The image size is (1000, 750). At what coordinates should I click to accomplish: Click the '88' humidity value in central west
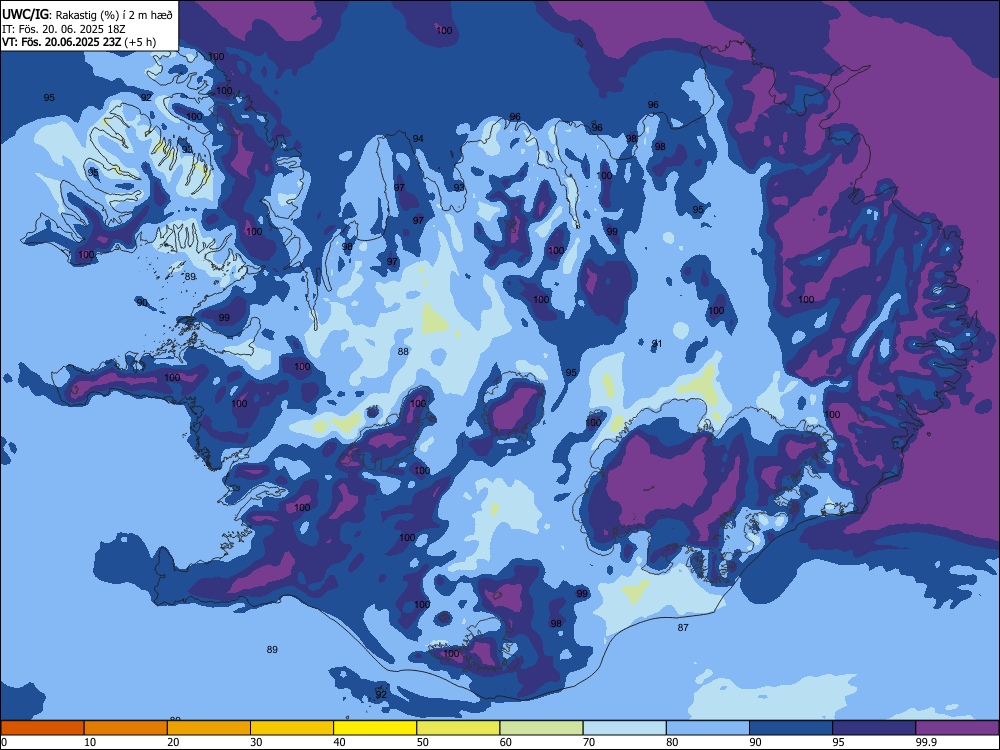tap(403, 351)
